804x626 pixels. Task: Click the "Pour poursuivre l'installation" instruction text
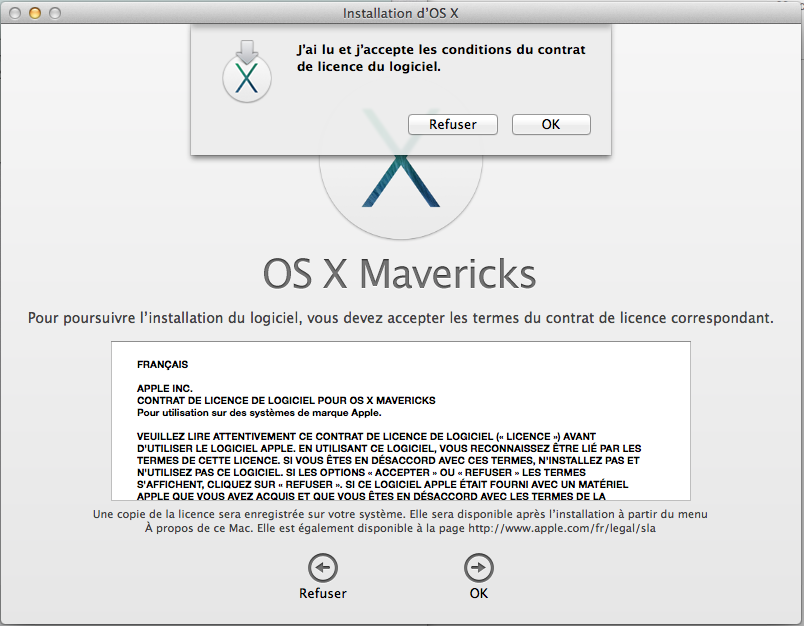point(400,318)
